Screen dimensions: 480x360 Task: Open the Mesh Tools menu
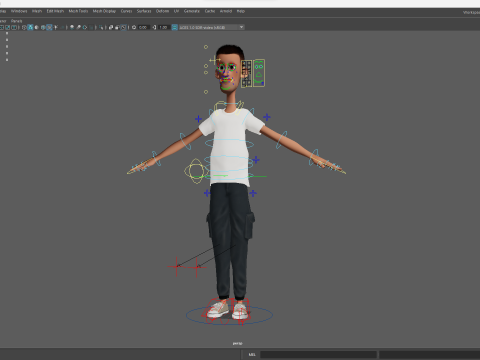(78, 11)
